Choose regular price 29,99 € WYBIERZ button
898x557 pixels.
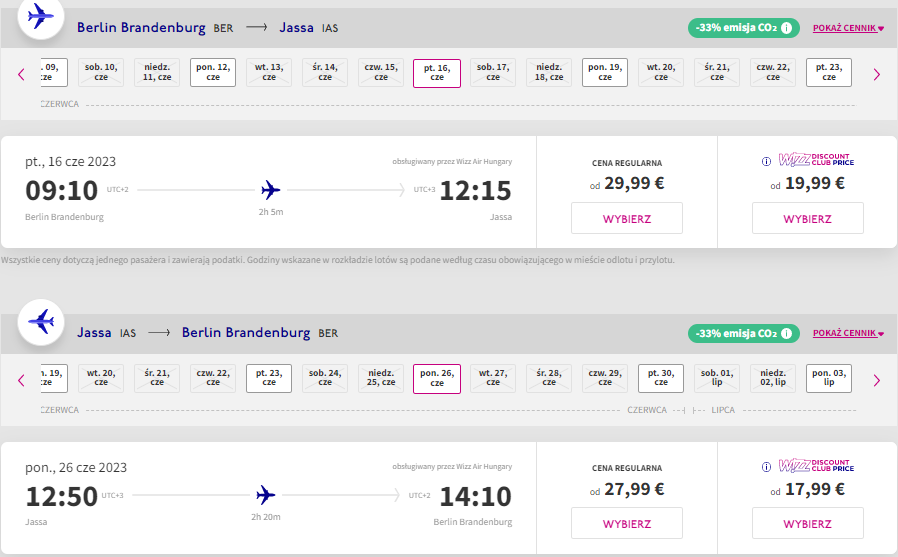click(627, 218)
